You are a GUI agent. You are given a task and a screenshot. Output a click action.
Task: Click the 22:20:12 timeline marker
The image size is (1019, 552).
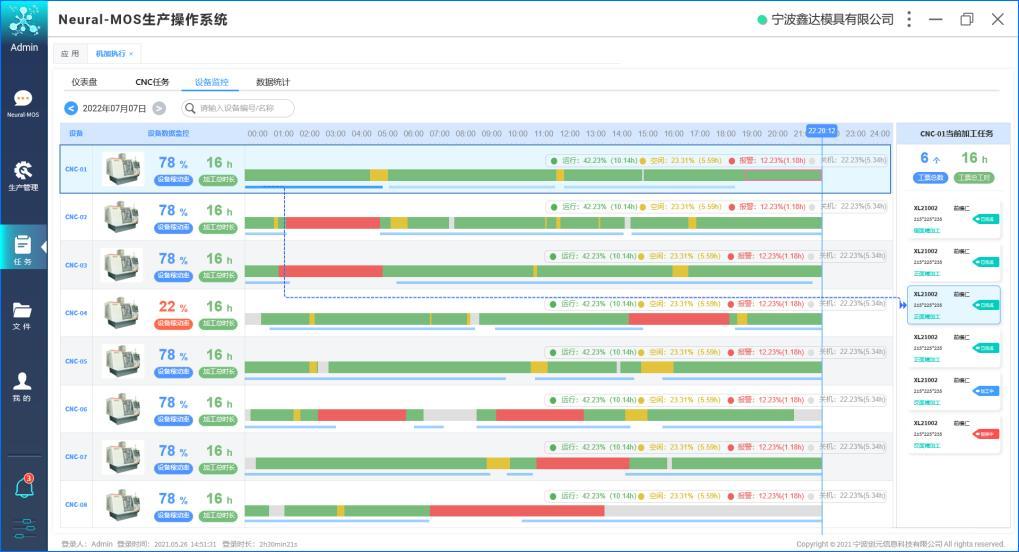pyautogui.click(x=821, y=131)
